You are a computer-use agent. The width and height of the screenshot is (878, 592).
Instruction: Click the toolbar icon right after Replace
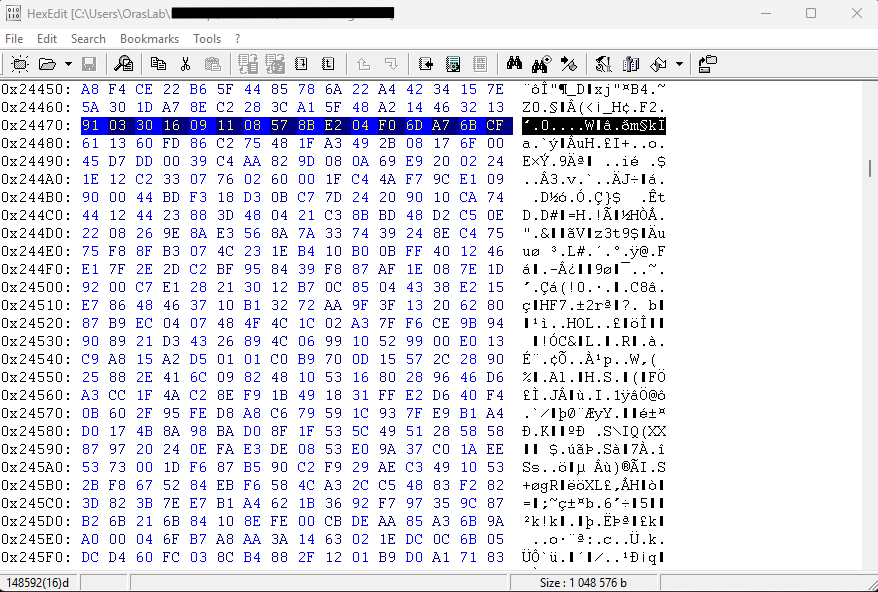[x=603, y=64]
